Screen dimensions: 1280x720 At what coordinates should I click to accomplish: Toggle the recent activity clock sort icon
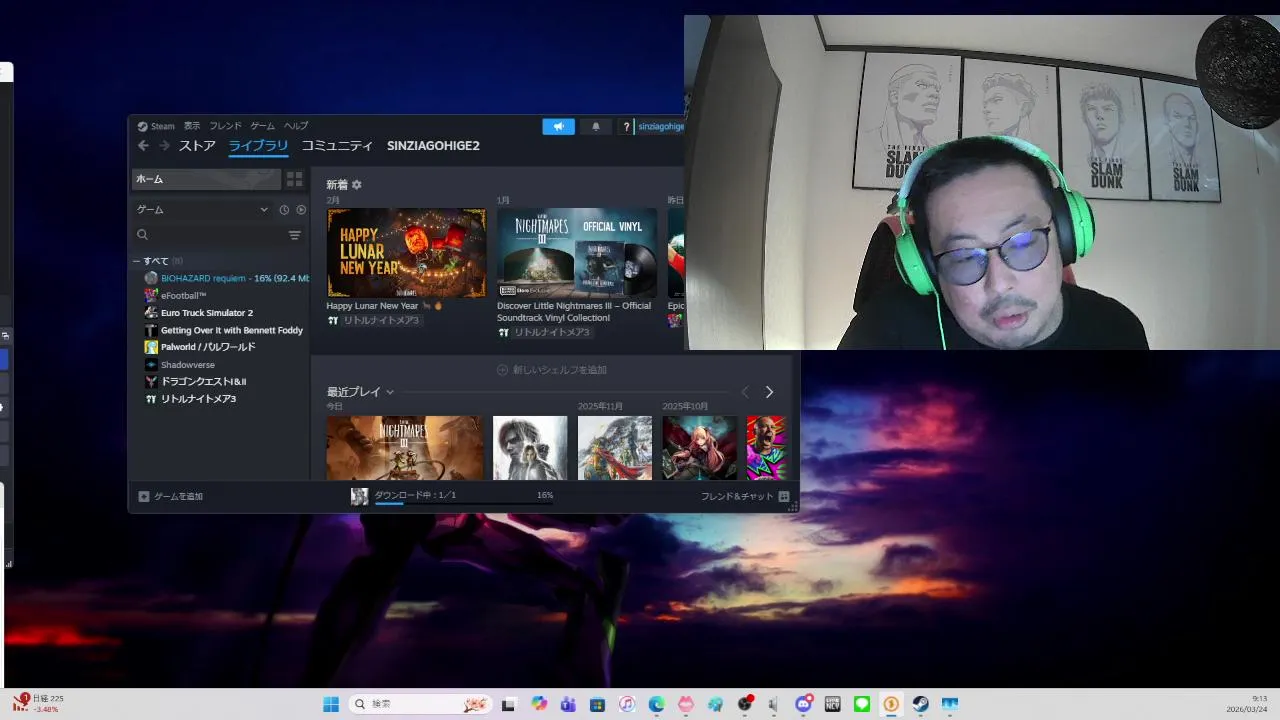[x=284, y=210]
